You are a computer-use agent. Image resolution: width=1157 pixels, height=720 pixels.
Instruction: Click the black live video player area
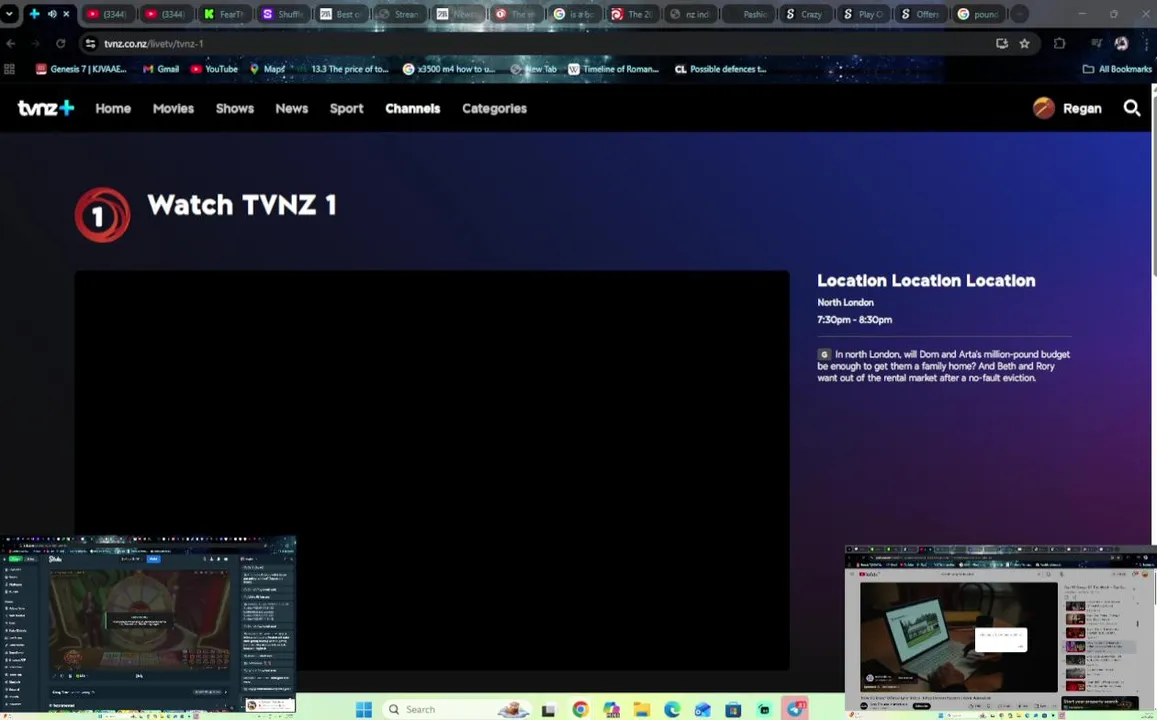click(x=432, y=471)
